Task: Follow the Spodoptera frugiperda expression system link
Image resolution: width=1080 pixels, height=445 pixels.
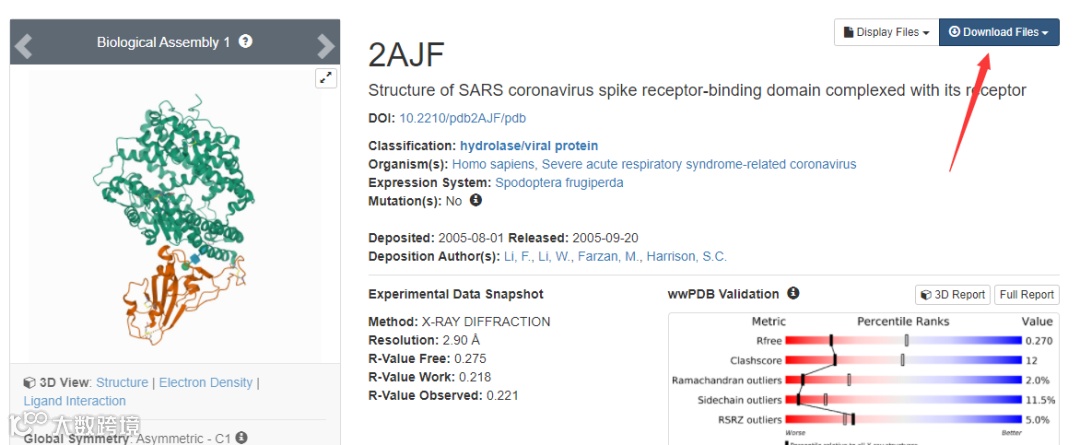Action: 559,182
